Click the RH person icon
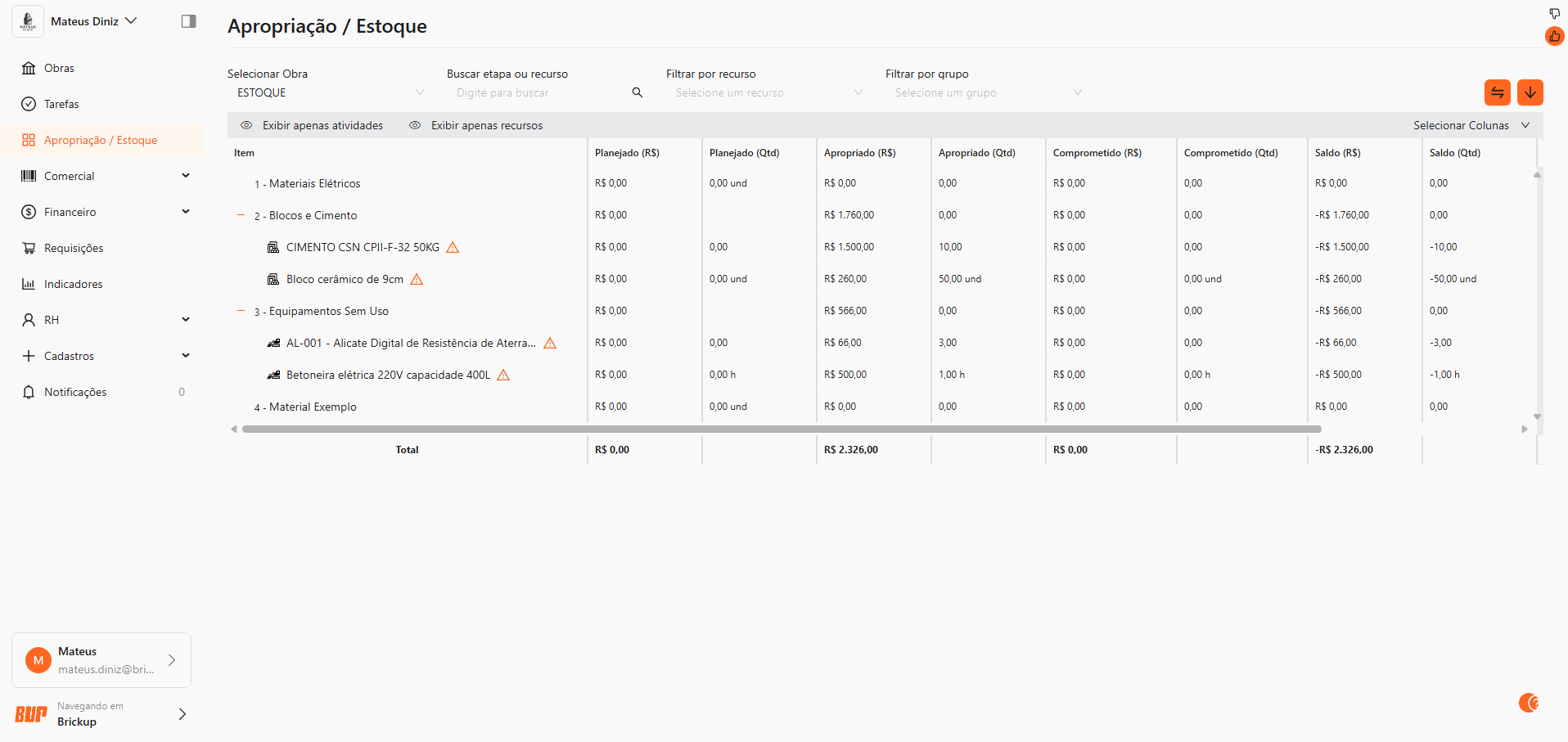1568x742 pixels. pos(29,320)
